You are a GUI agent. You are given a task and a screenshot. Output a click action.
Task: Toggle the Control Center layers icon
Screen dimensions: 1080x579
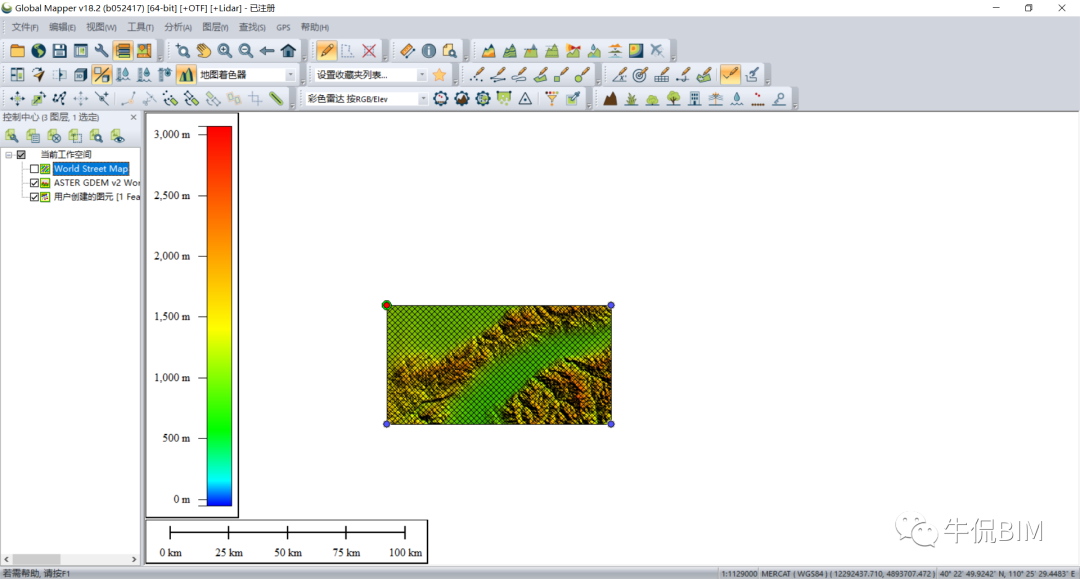coord(123,51)
